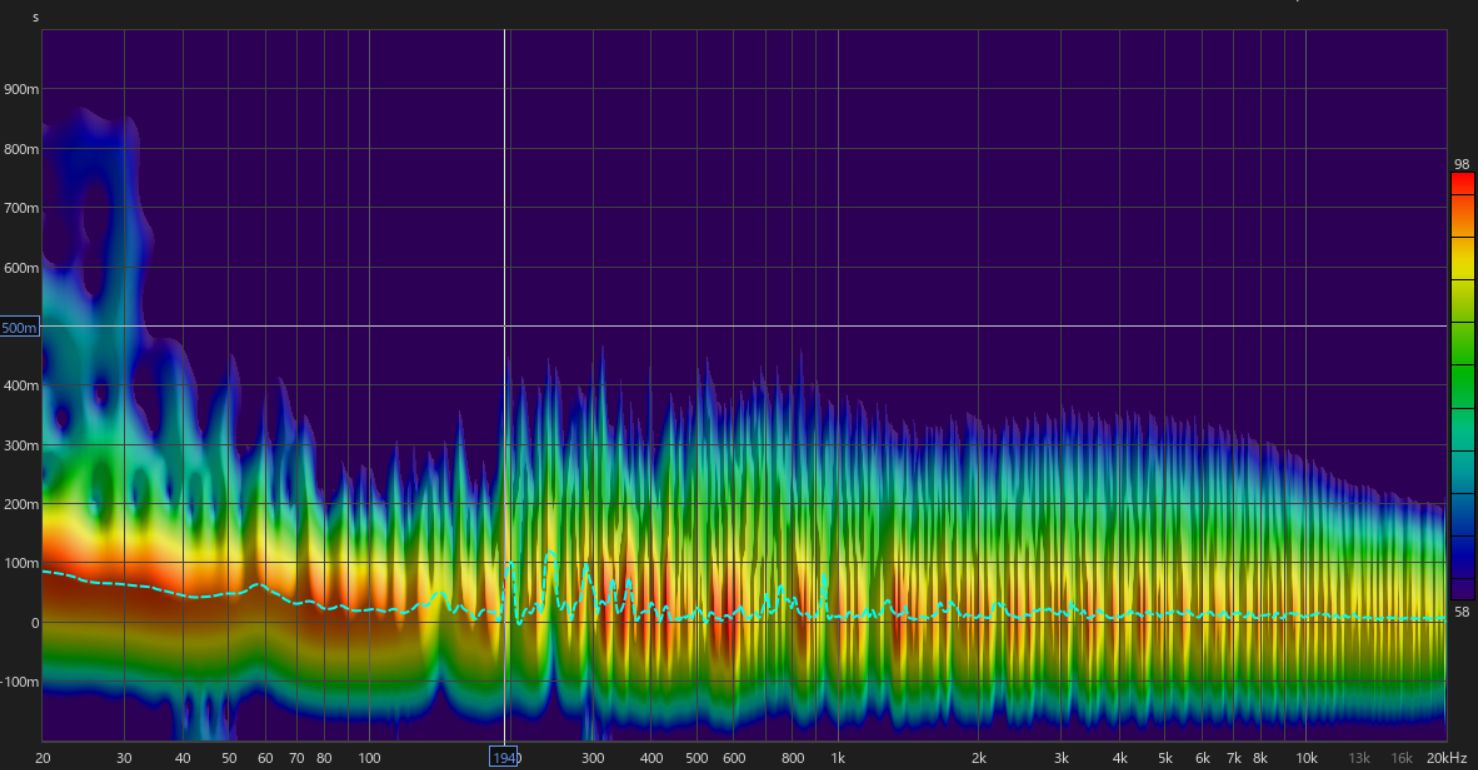Click the 58 minimum level label
The width and height of the screenshot is (1478, 770).
click(1462, 612)
